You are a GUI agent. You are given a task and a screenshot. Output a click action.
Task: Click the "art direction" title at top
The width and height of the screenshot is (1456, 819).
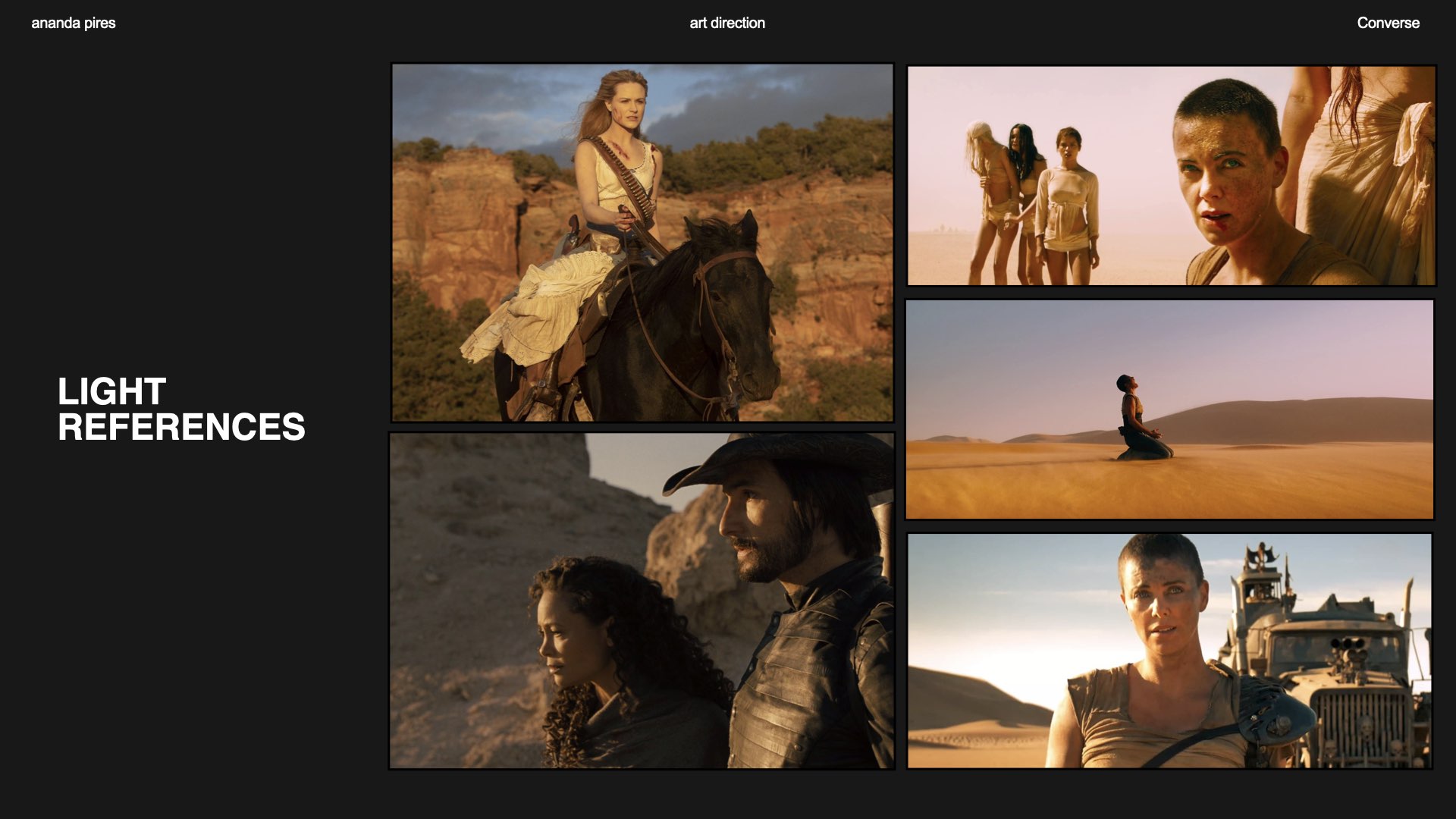tap(726, 23)
